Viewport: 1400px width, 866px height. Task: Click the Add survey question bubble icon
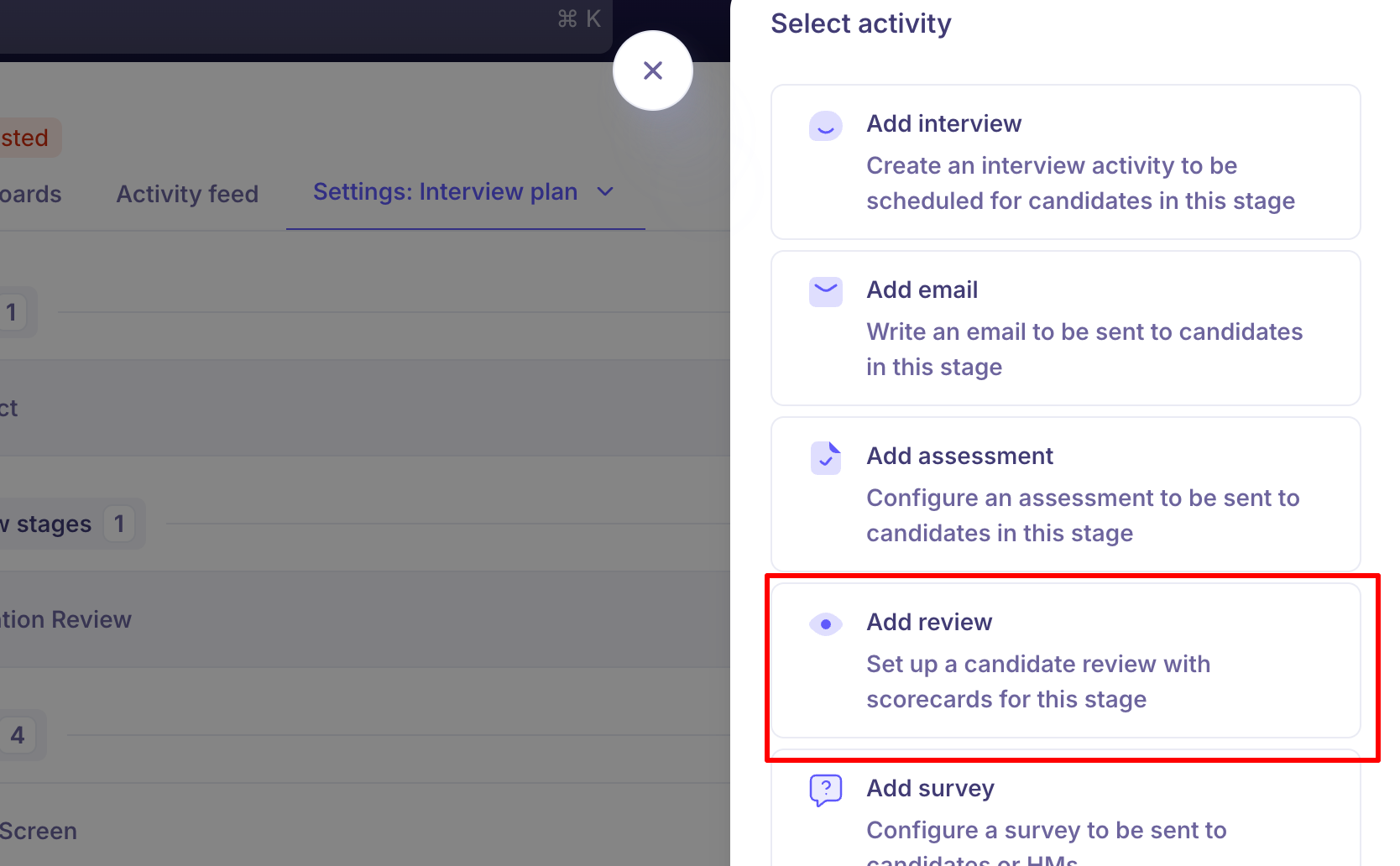[825, 790]
